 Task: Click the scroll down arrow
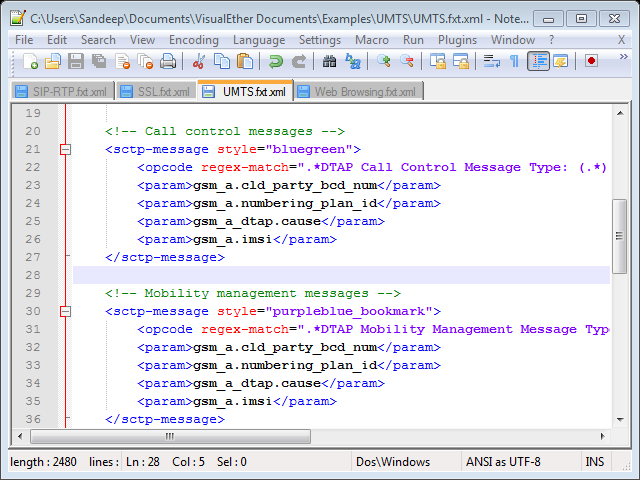pyautogui.click(x=620, y=420)
